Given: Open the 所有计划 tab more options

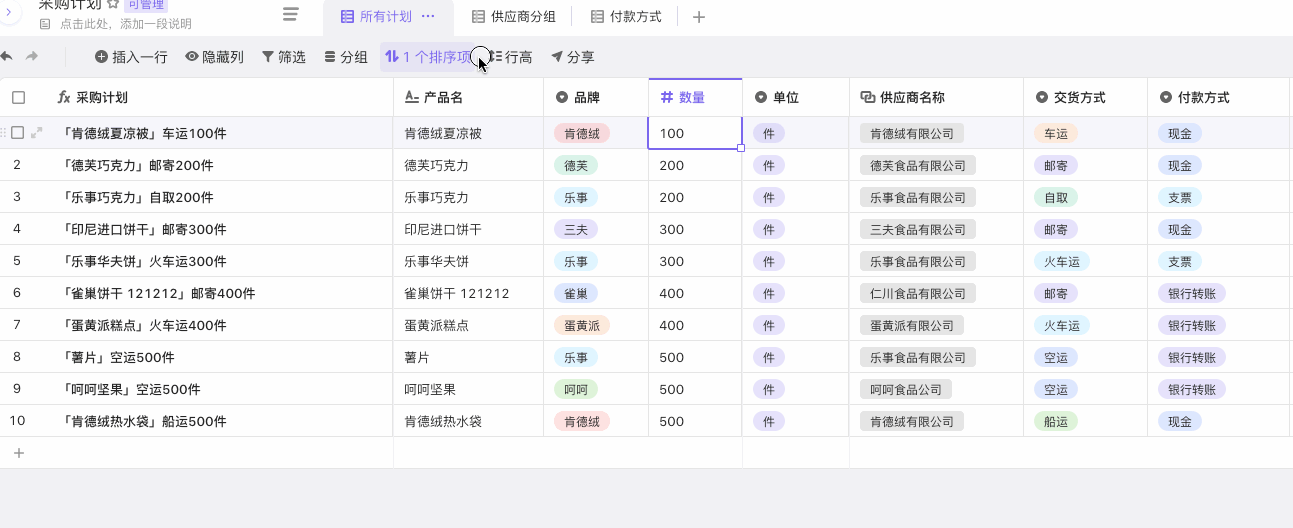Looking at the screenshot, I should click(428, 17).
